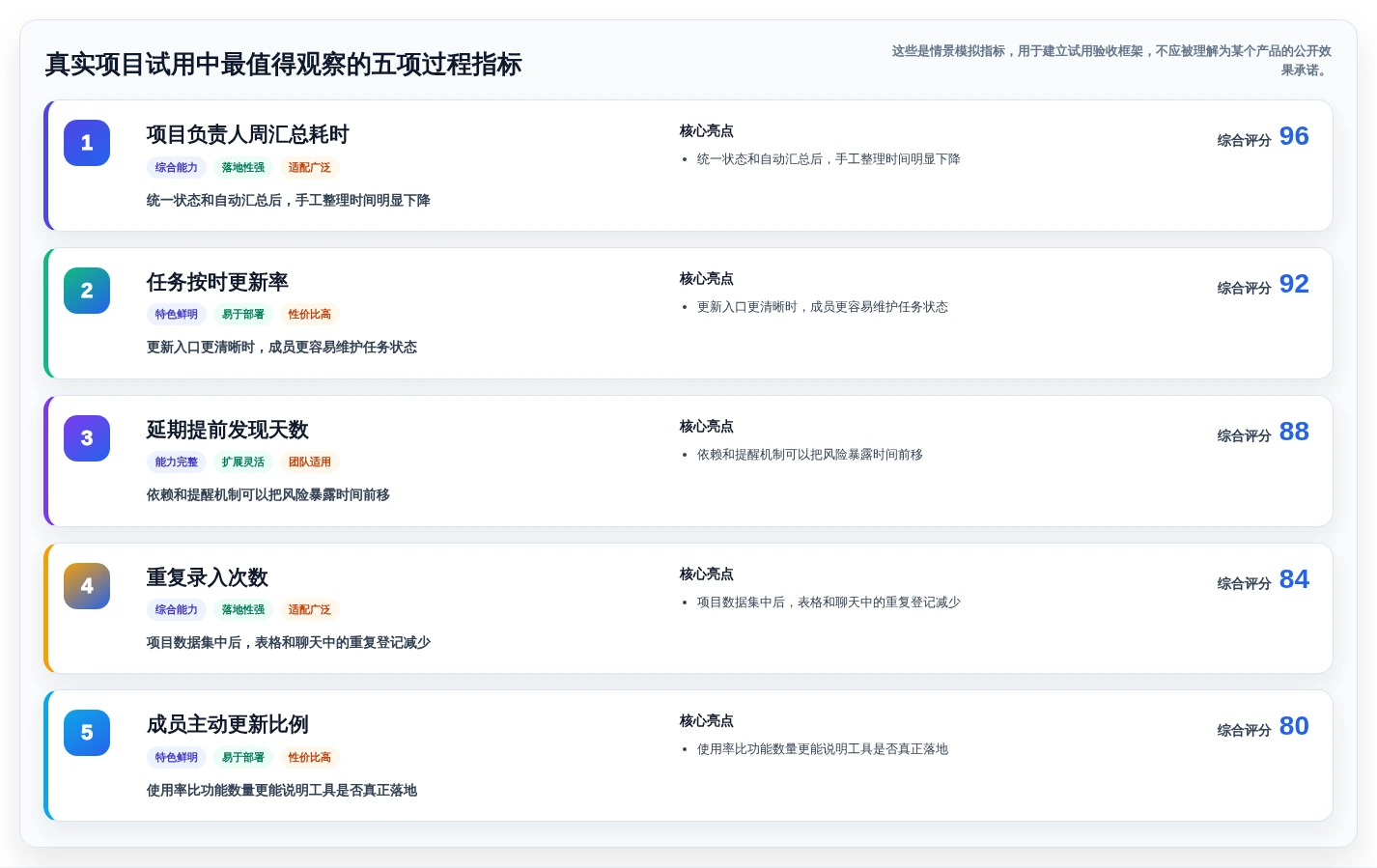The image size is (1377, 868).
Task: Click the 能力完整 tag
Action: click(177, 462)
